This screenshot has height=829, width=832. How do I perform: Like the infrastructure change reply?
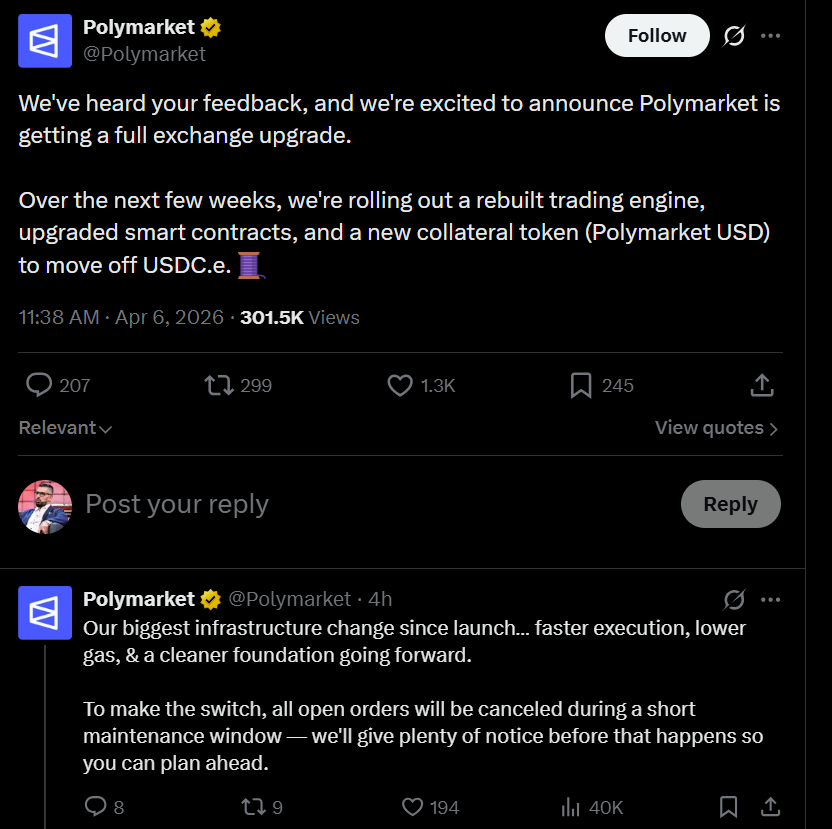click(410, 806)
